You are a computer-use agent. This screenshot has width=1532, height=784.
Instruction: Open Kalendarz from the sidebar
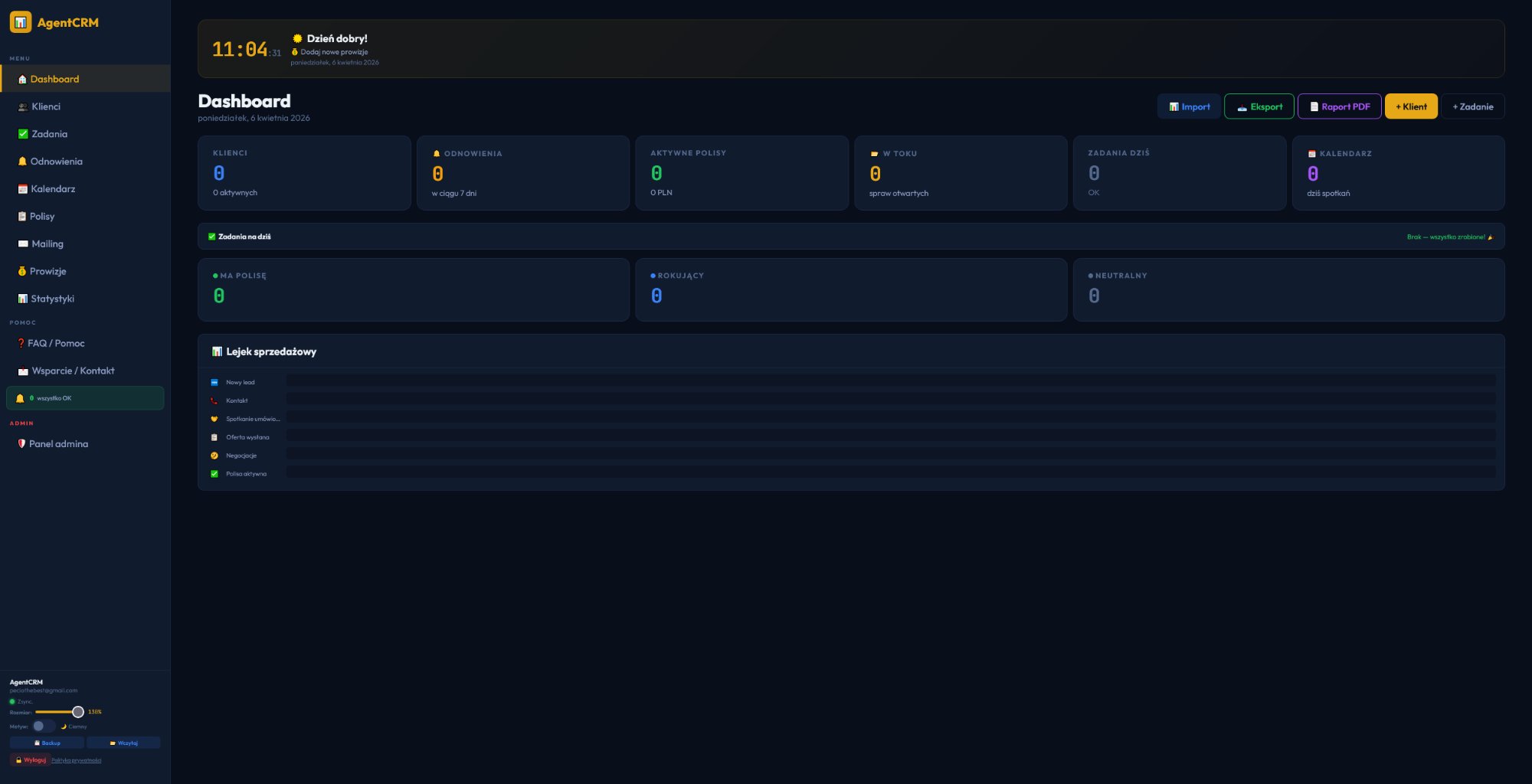tap(52, 189)
